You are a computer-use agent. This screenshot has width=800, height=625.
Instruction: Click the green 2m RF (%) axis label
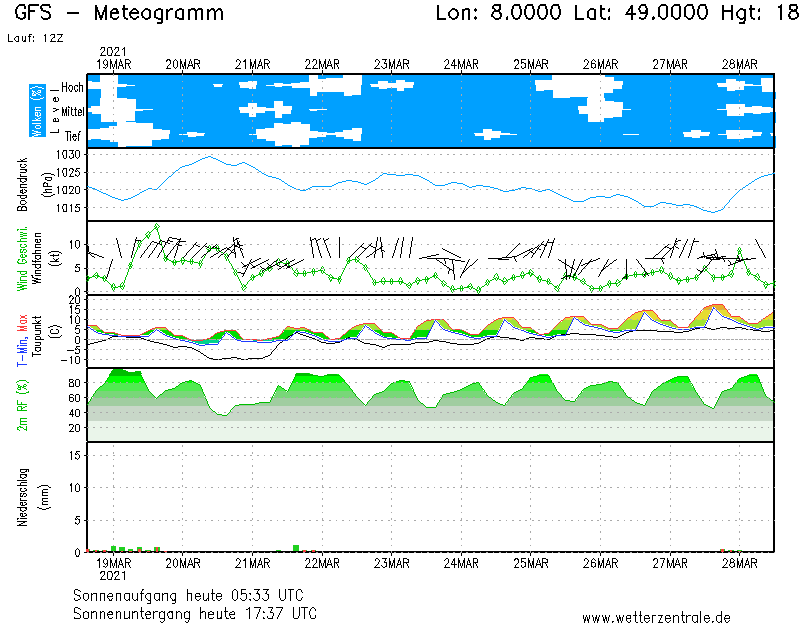click(21, 405)
